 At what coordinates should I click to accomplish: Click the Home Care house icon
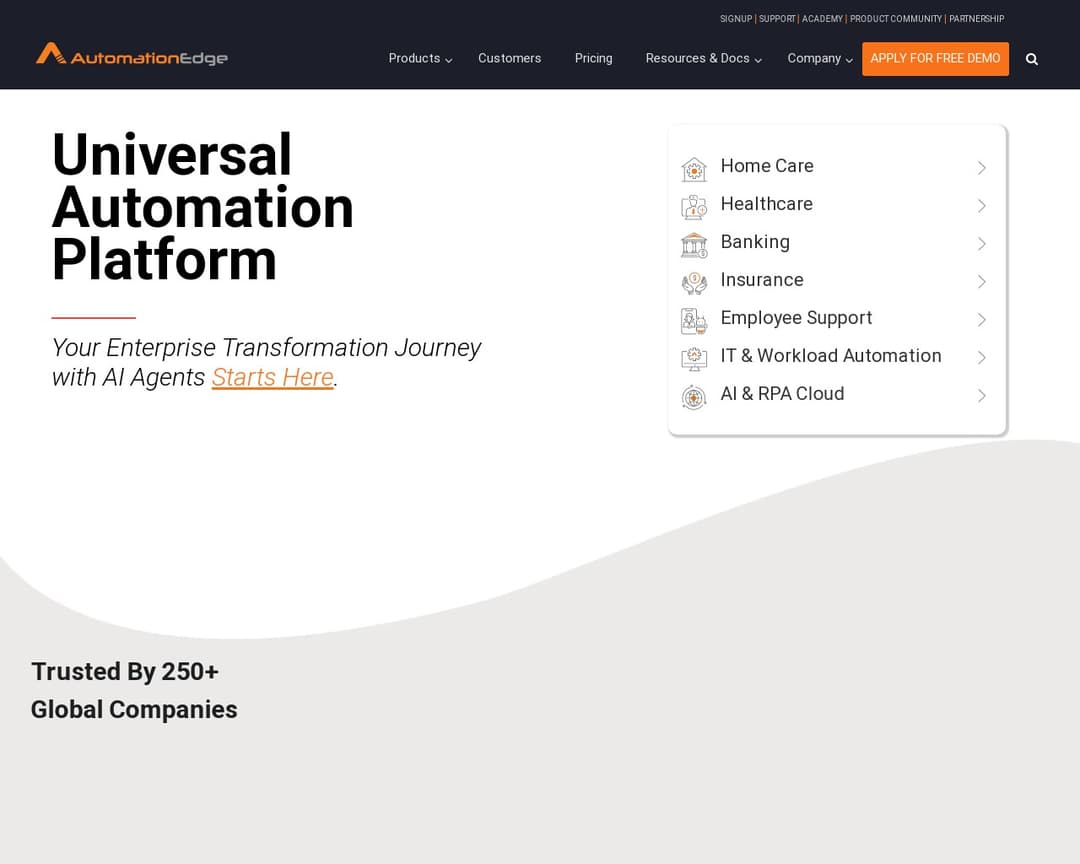click(694, 167)
